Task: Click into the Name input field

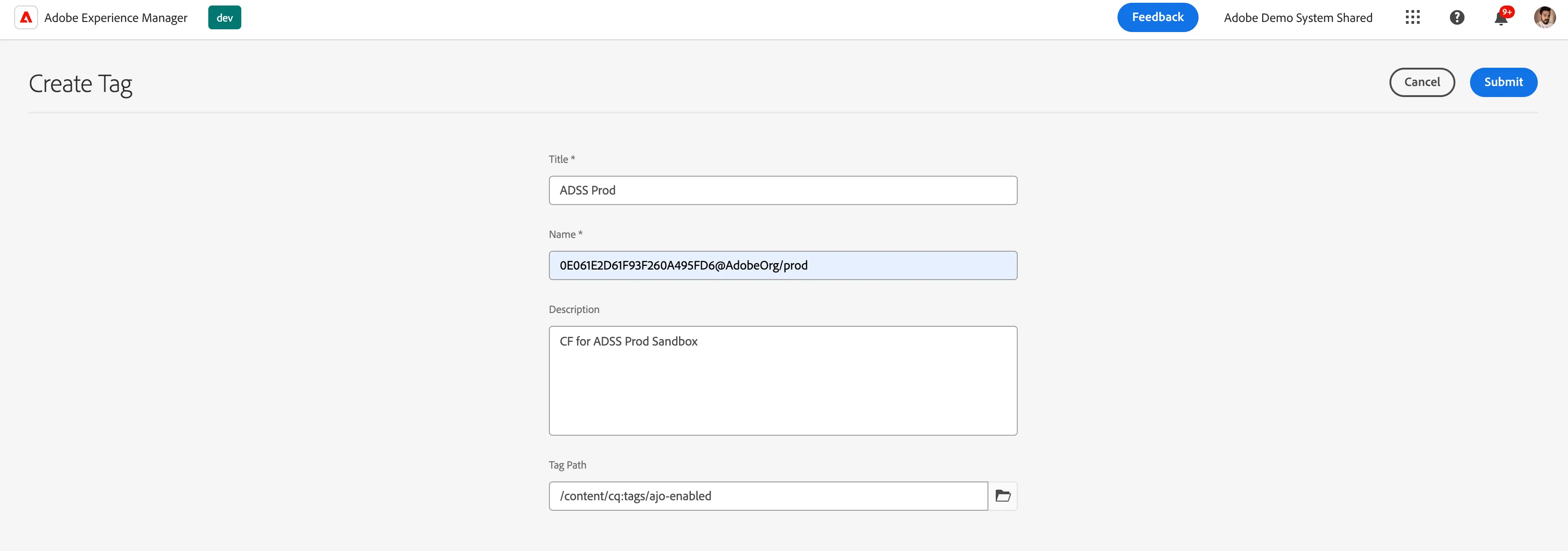Action: pyautogui.click(x=783, y=266)
